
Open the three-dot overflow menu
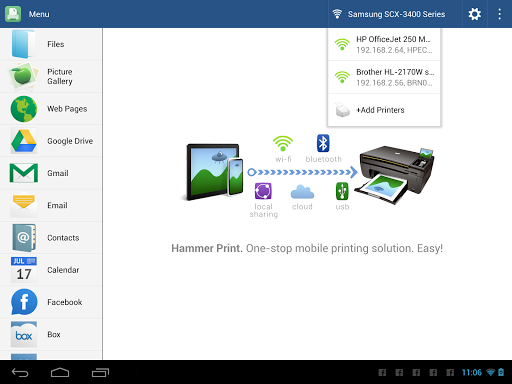click(499, 14)
